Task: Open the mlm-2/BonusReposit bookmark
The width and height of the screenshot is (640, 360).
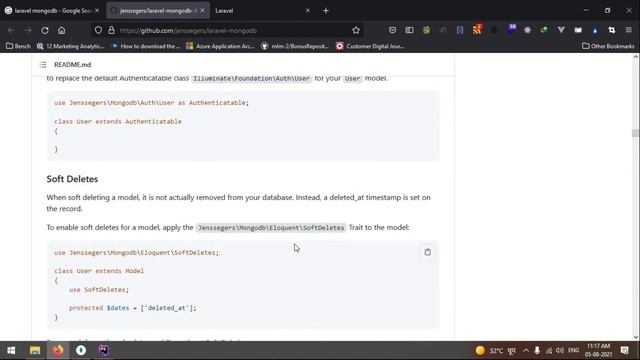Action: (x=295, y=46)
